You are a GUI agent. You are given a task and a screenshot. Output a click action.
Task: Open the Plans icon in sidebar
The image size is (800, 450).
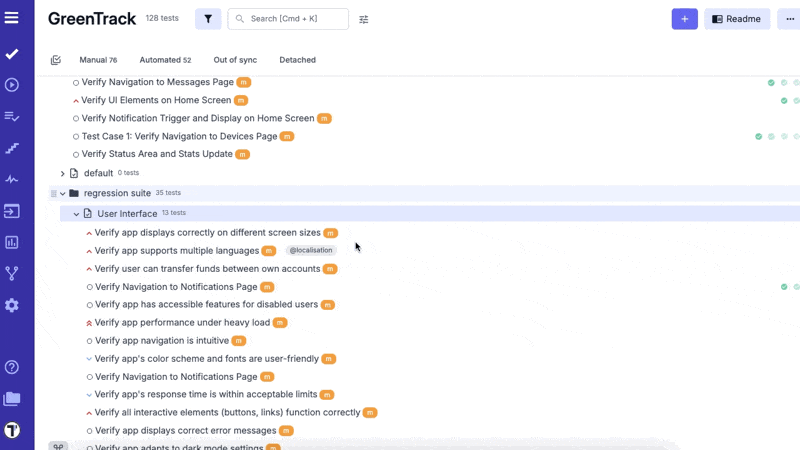point(12,117)
